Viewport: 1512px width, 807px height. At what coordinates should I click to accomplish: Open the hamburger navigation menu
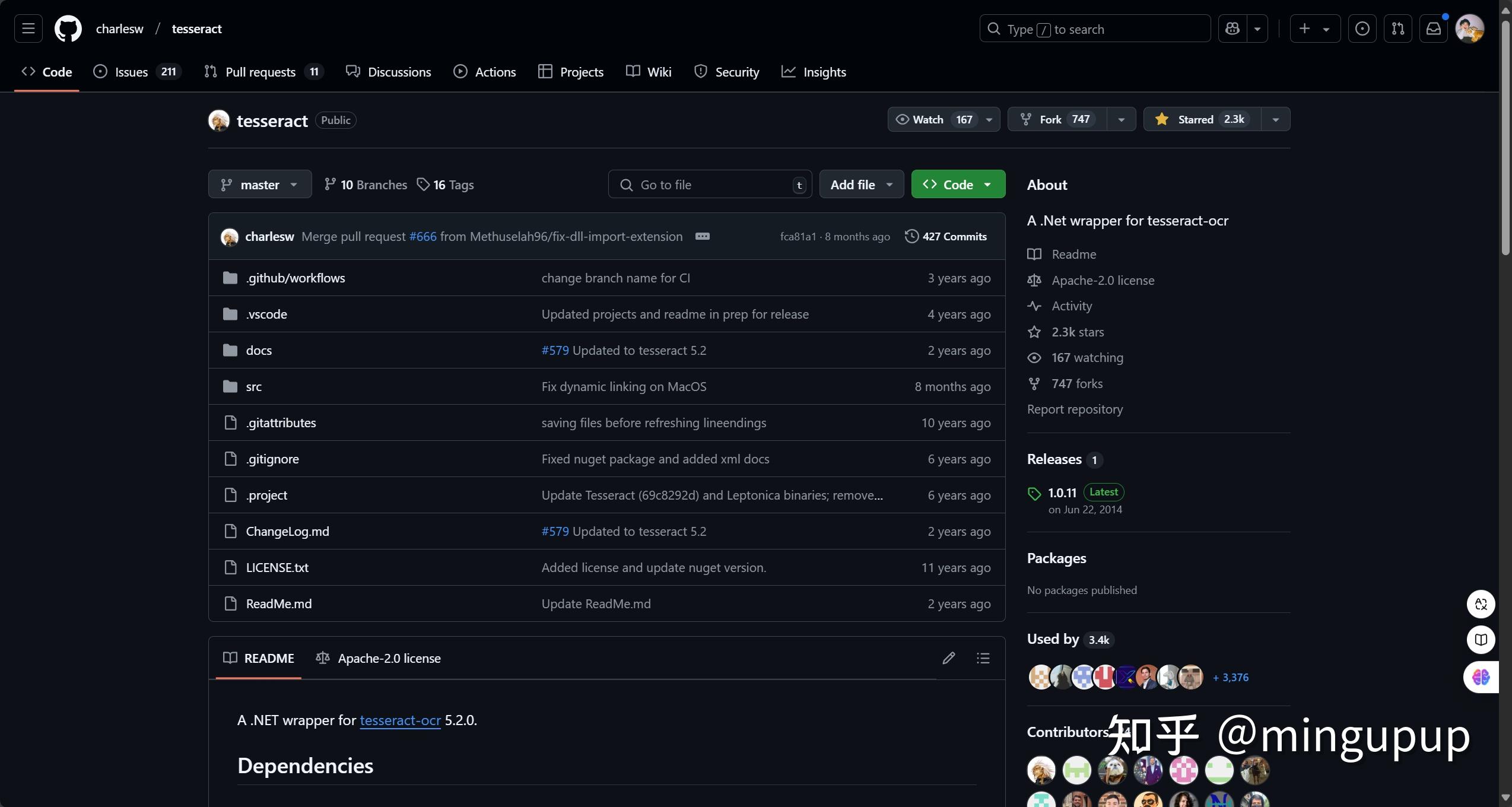[28, 28]
